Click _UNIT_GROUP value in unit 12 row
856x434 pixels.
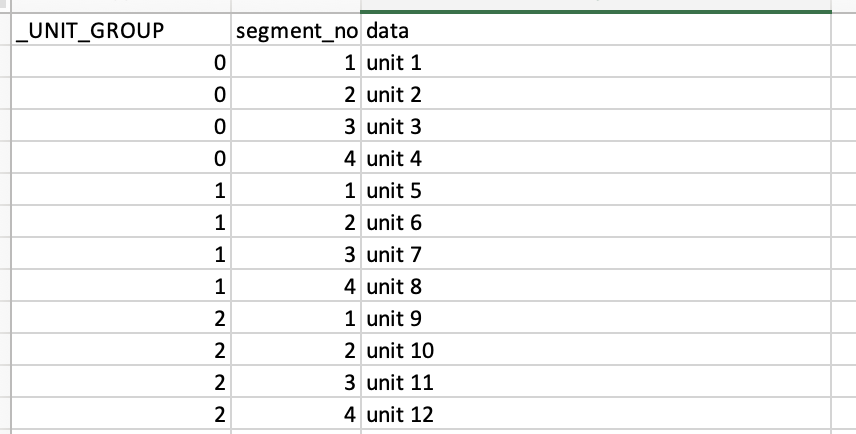(121, 413)
